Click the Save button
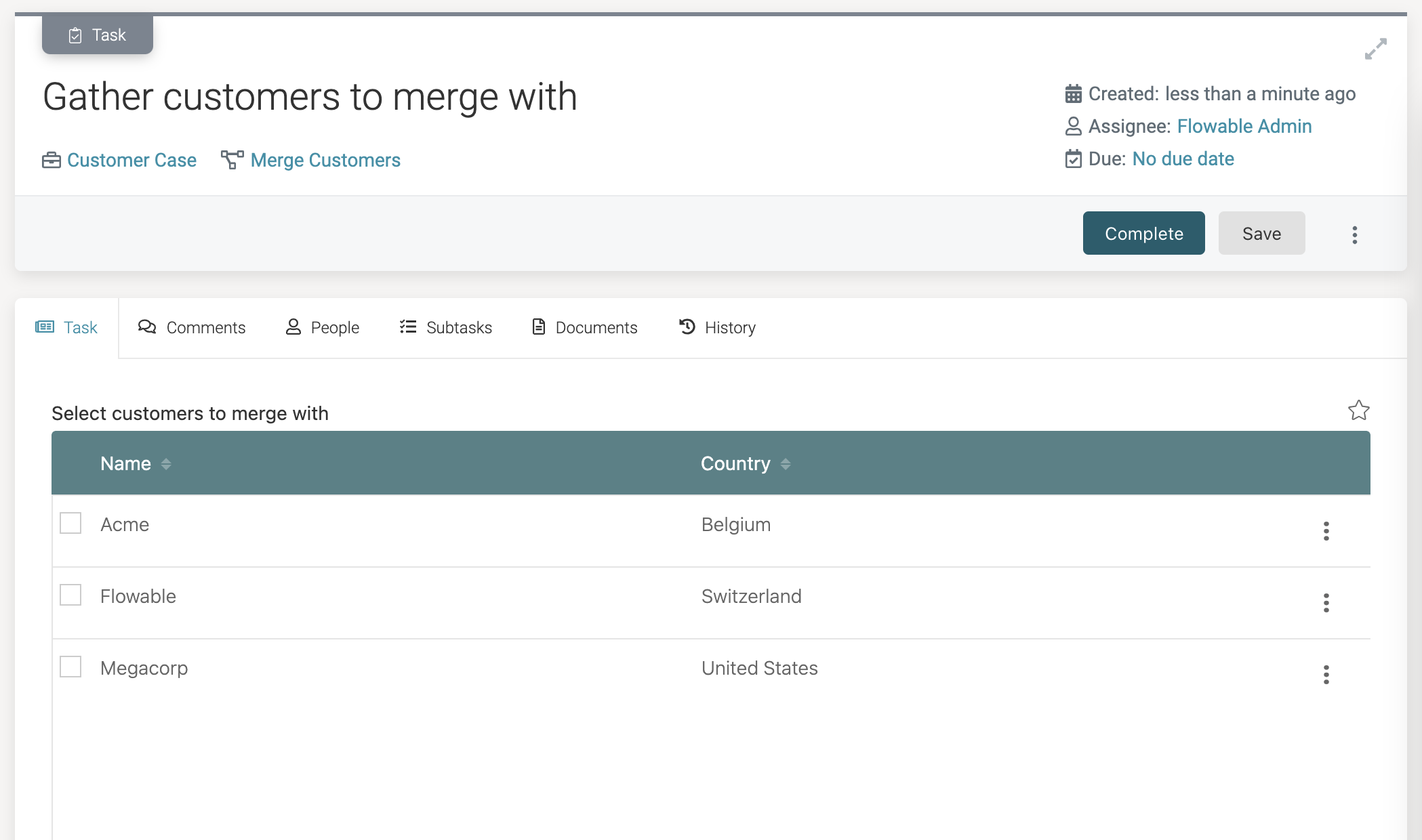Screen dimensions: 1422x840 tap(1261, 234)
